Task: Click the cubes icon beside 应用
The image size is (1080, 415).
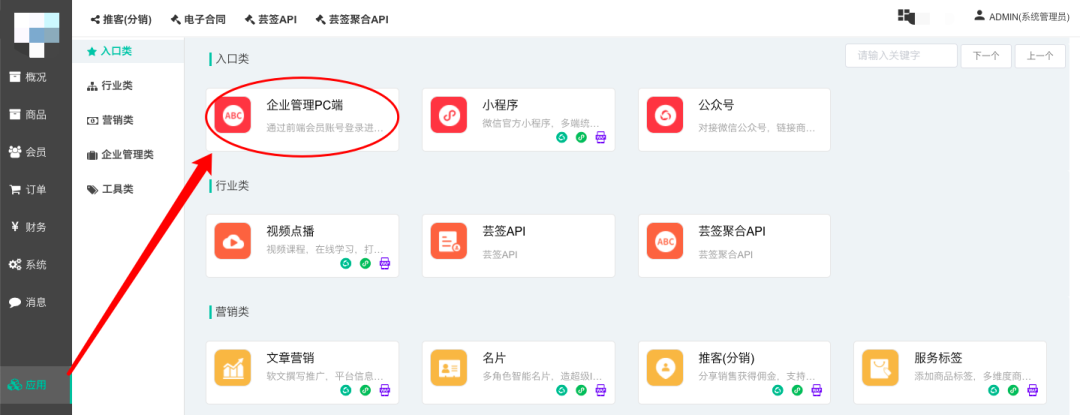Action: (x=14, y=385)
